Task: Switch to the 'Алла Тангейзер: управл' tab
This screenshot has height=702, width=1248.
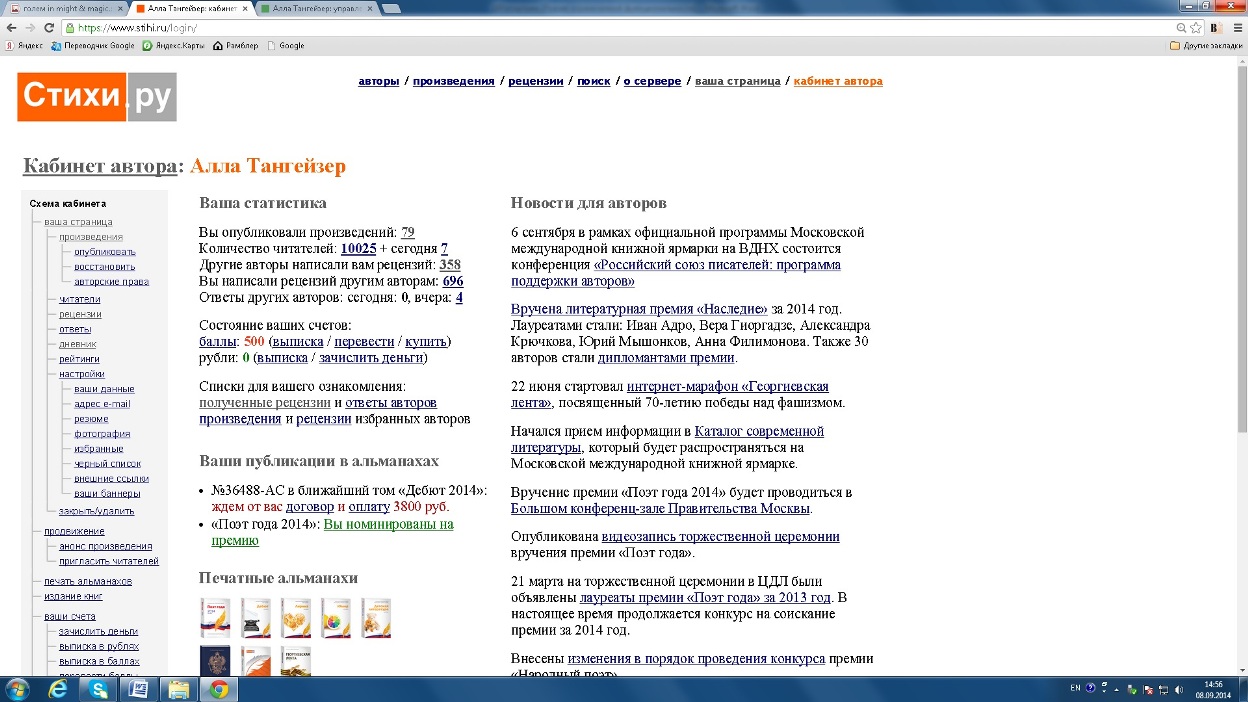Action: [x=315, y=8]
